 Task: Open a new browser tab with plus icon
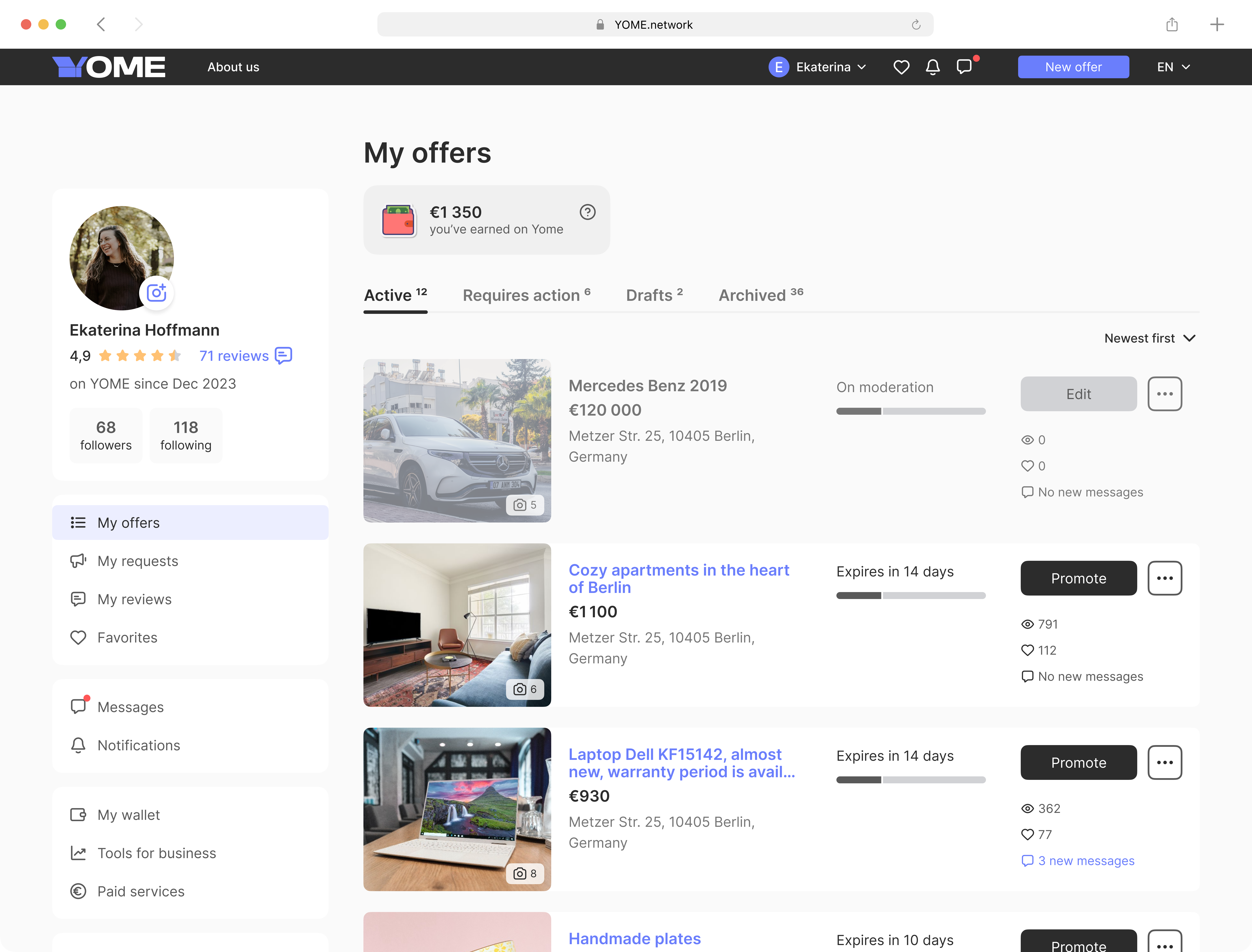[x=1216, y=24]
